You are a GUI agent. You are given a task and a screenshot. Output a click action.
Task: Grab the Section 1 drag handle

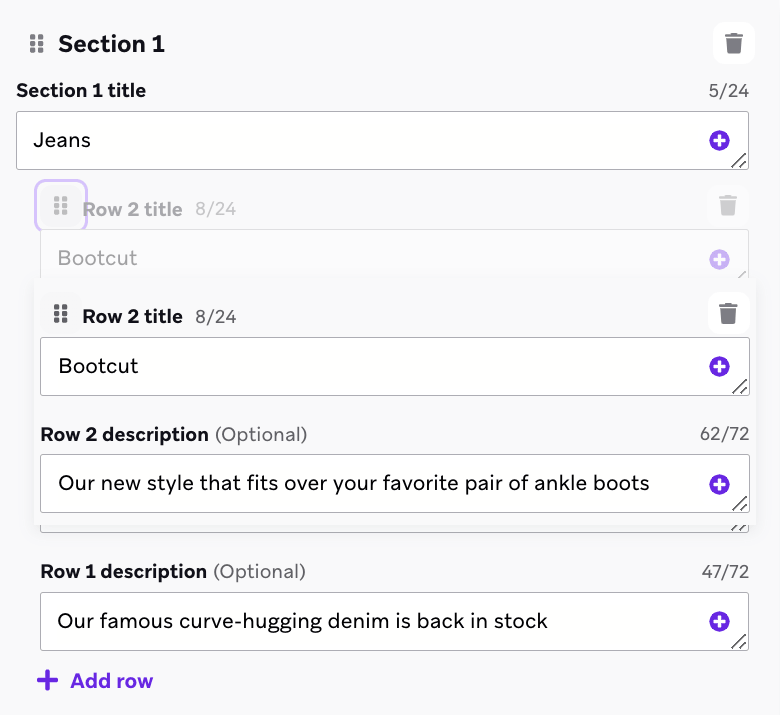(37, 44)
